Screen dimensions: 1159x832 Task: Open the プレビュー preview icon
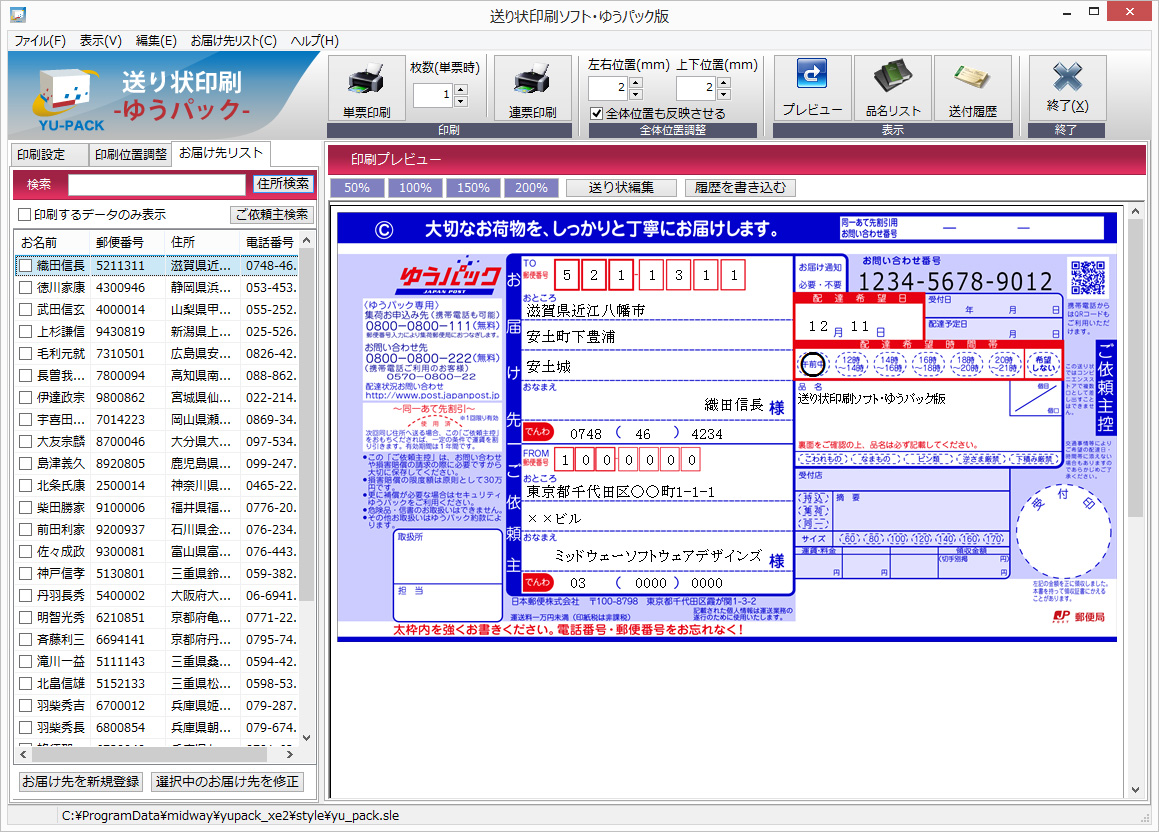(812, 86)
